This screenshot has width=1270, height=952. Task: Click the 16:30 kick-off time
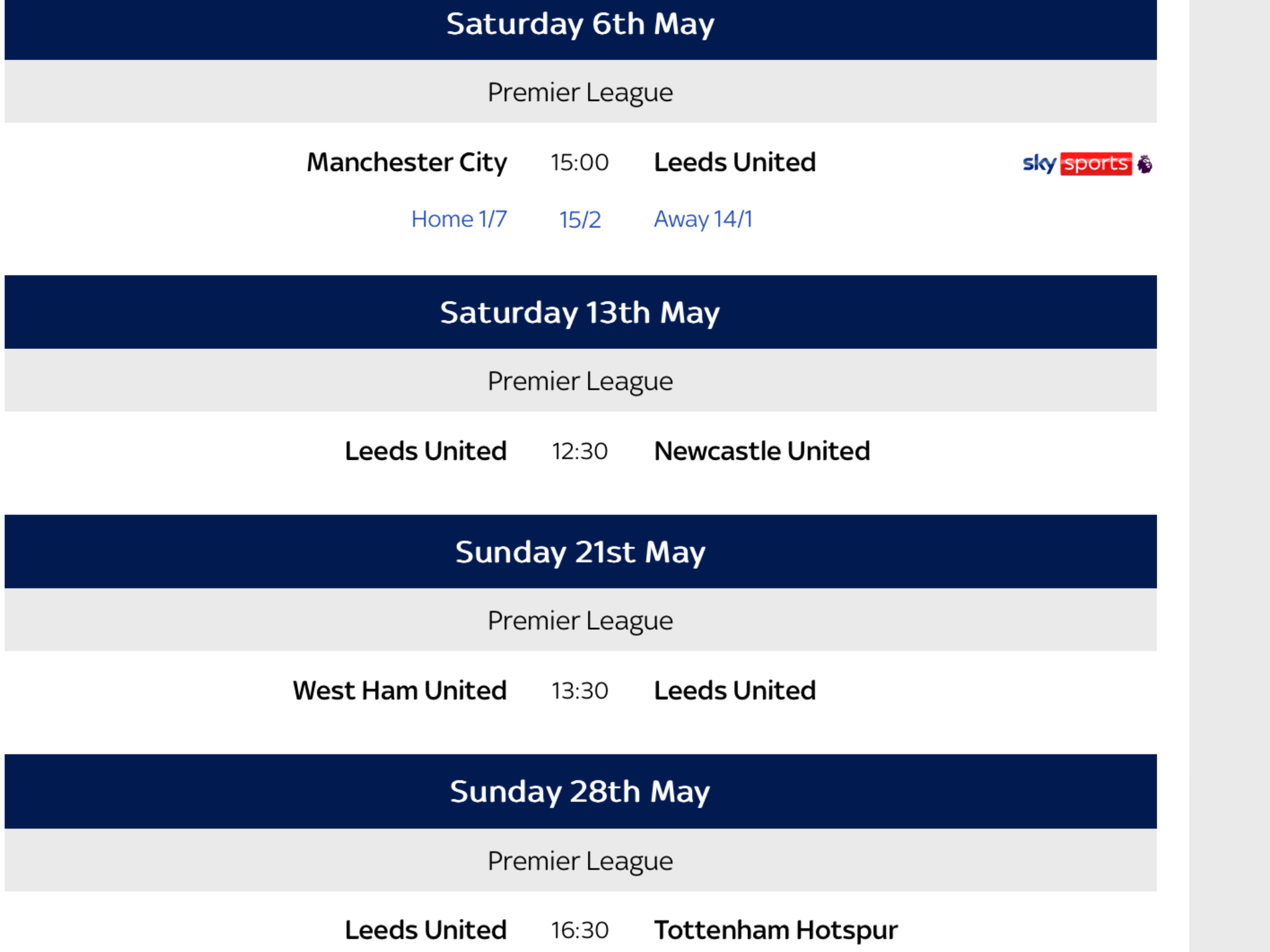(x=580, y=930)
